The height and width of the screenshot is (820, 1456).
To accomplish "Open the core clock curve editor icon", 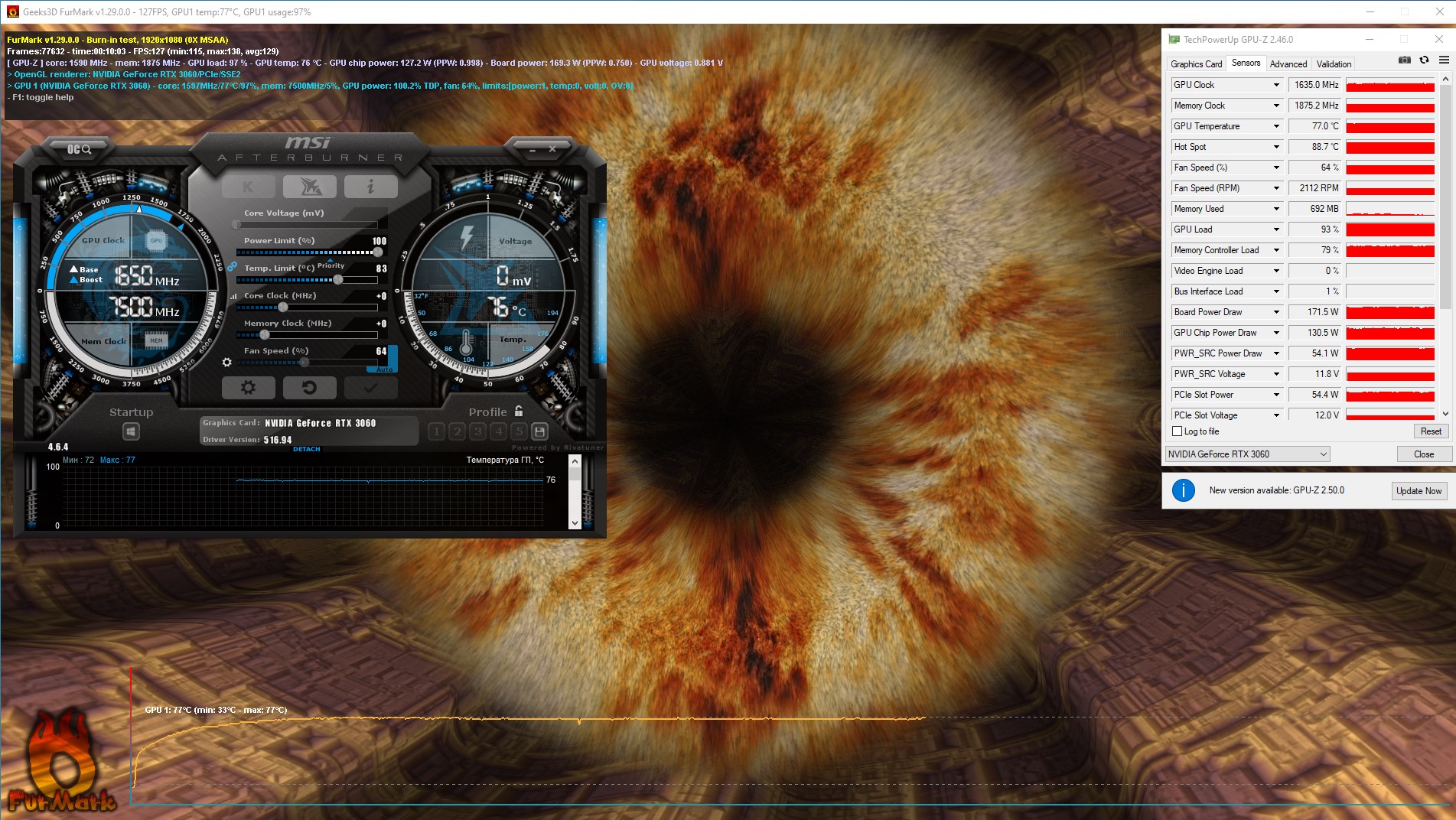I will 233,296.
